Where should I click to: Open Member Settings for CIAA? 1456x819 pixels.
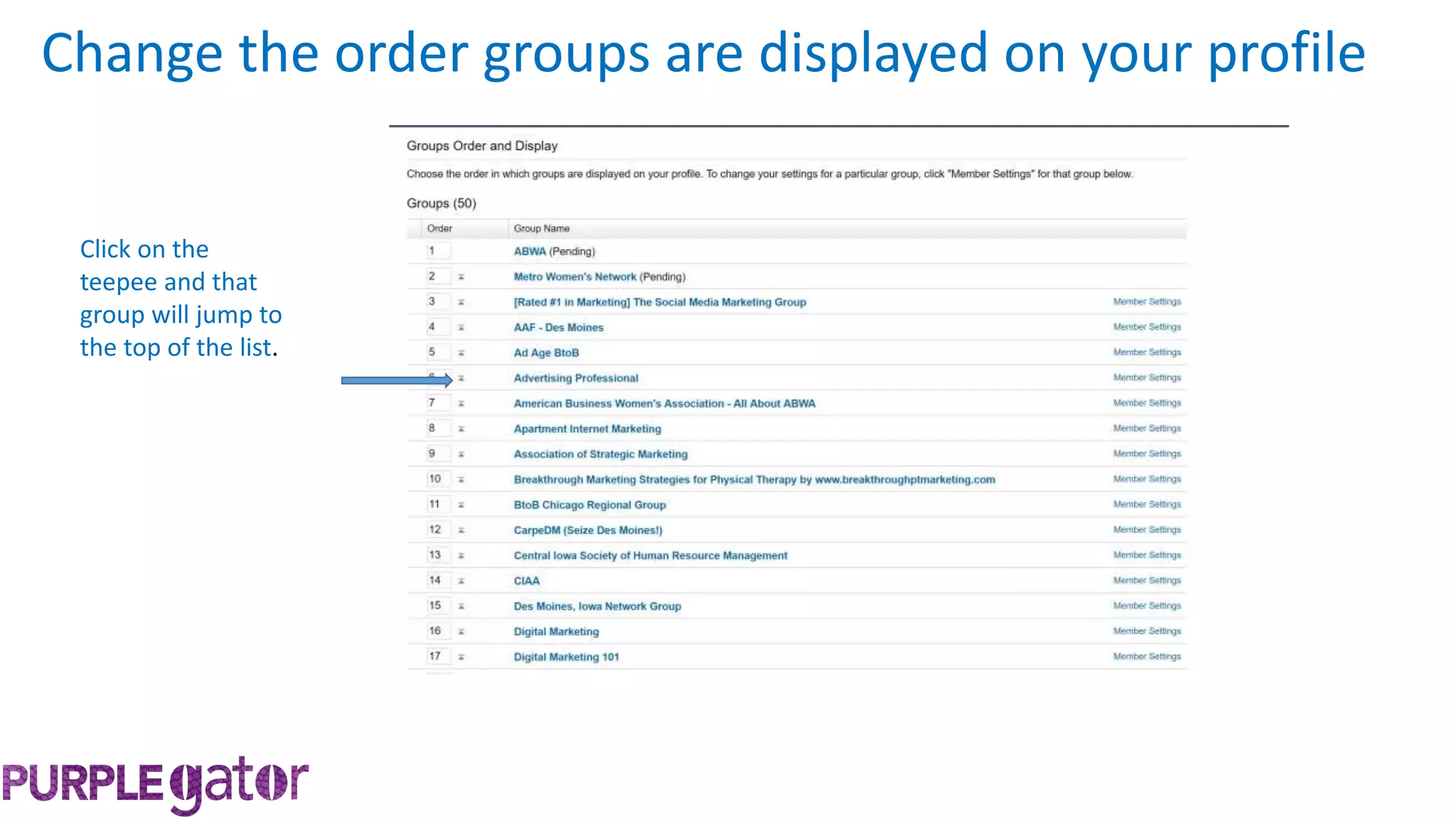coord(1147,581)
